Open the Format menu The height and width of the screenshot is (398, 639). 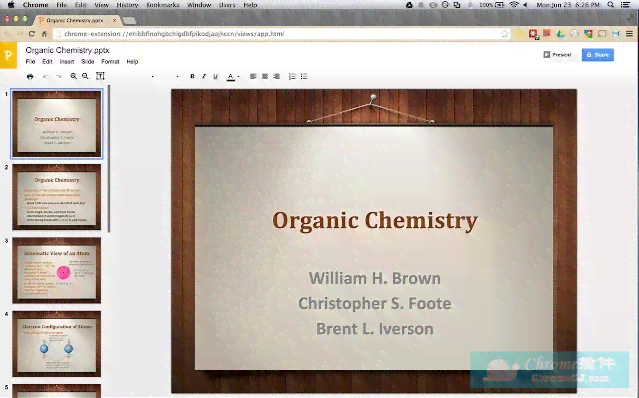(110, 62)
